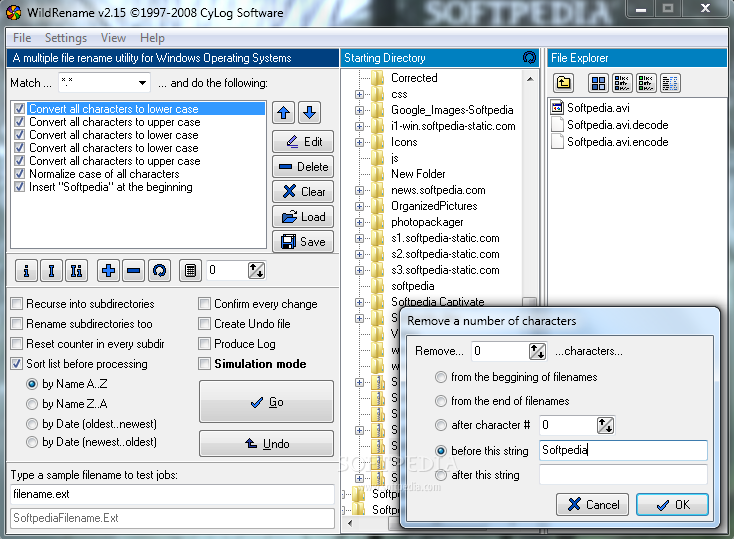Switch File Explorer to small icons view
This screenshot has height=539, width=734.
[x=622, y=83]
